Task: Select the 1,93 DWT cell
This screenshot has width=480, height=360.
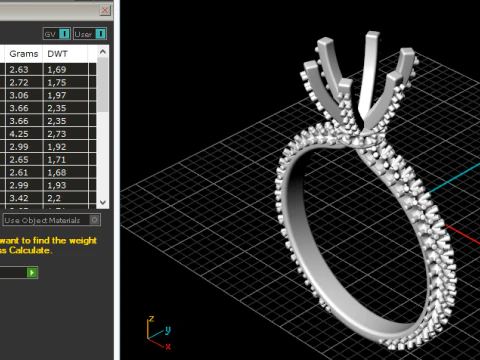Action: pos(66,185)
